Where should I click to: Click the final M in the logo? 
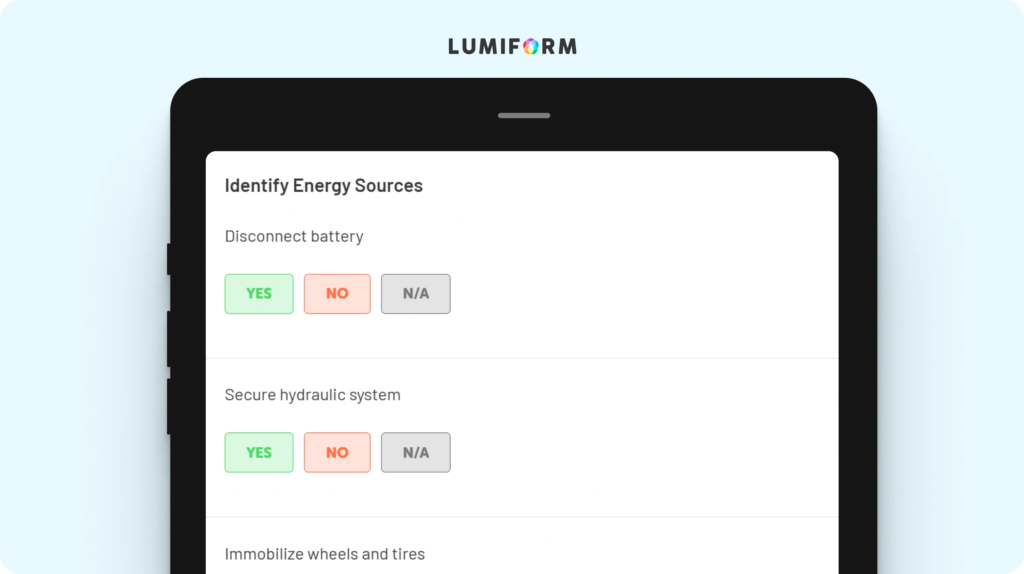pos(568,46)
